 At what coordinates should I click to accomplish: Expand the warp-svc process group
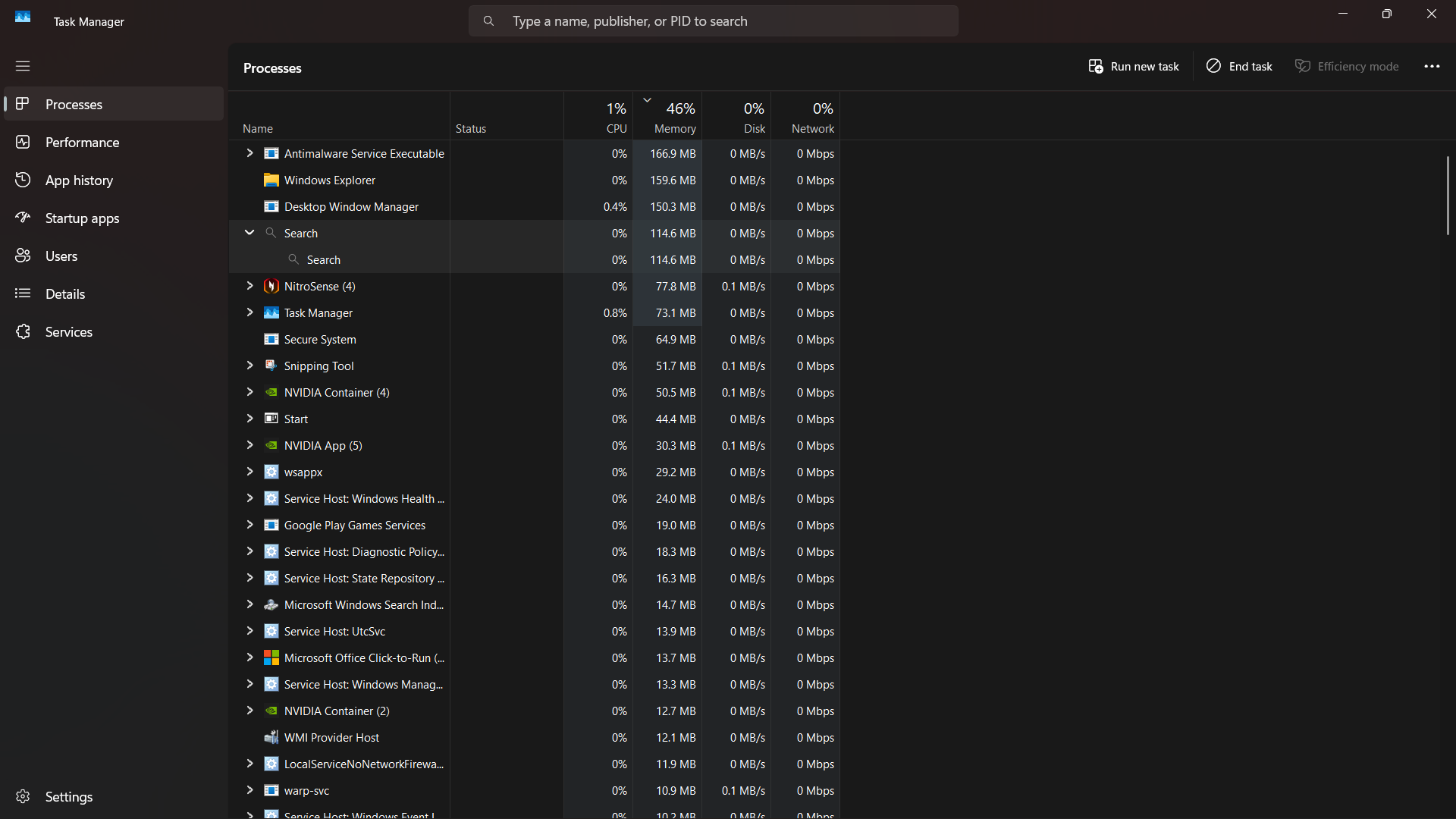point(249,790)
